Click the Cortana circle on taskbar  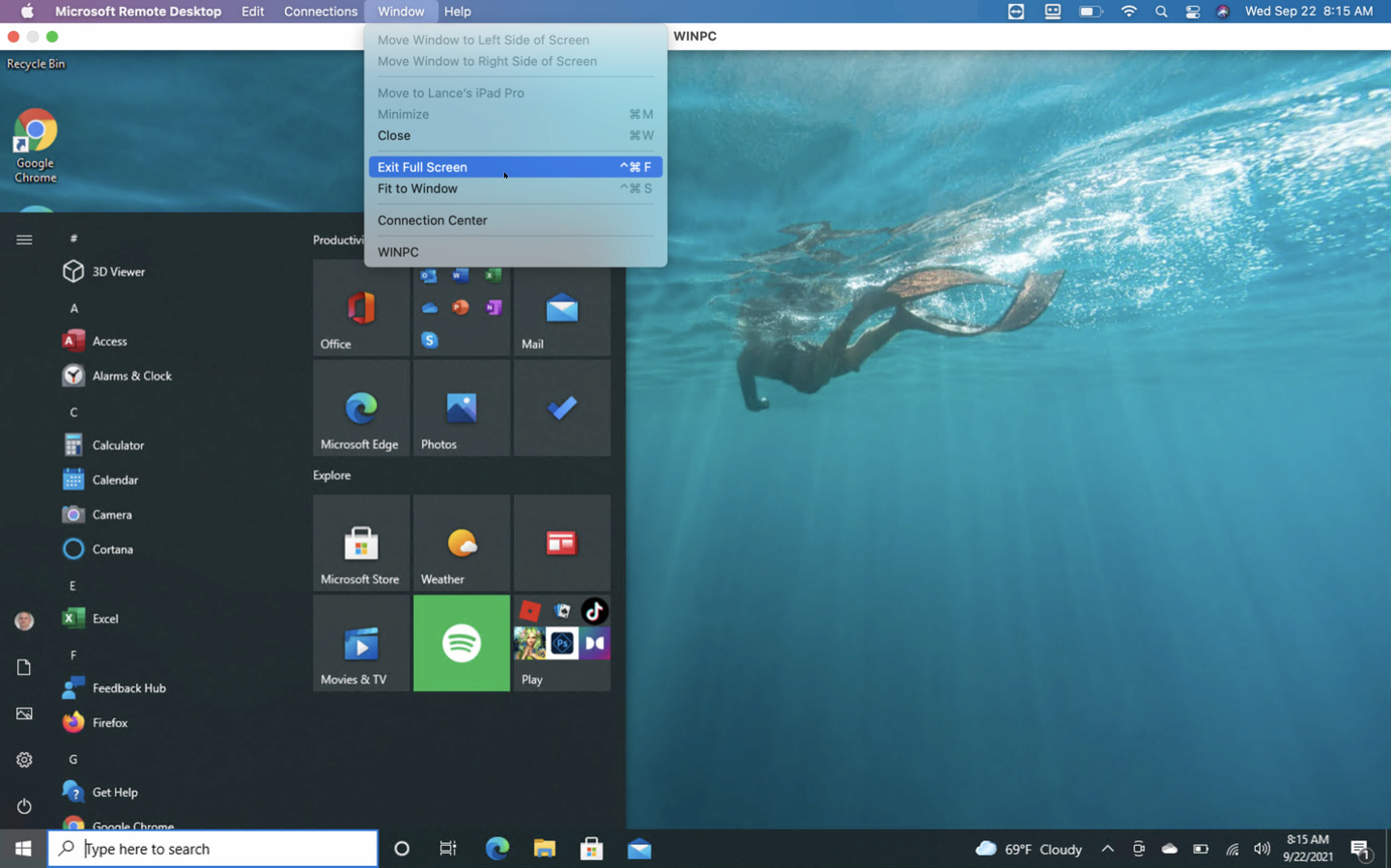[402, 849]
